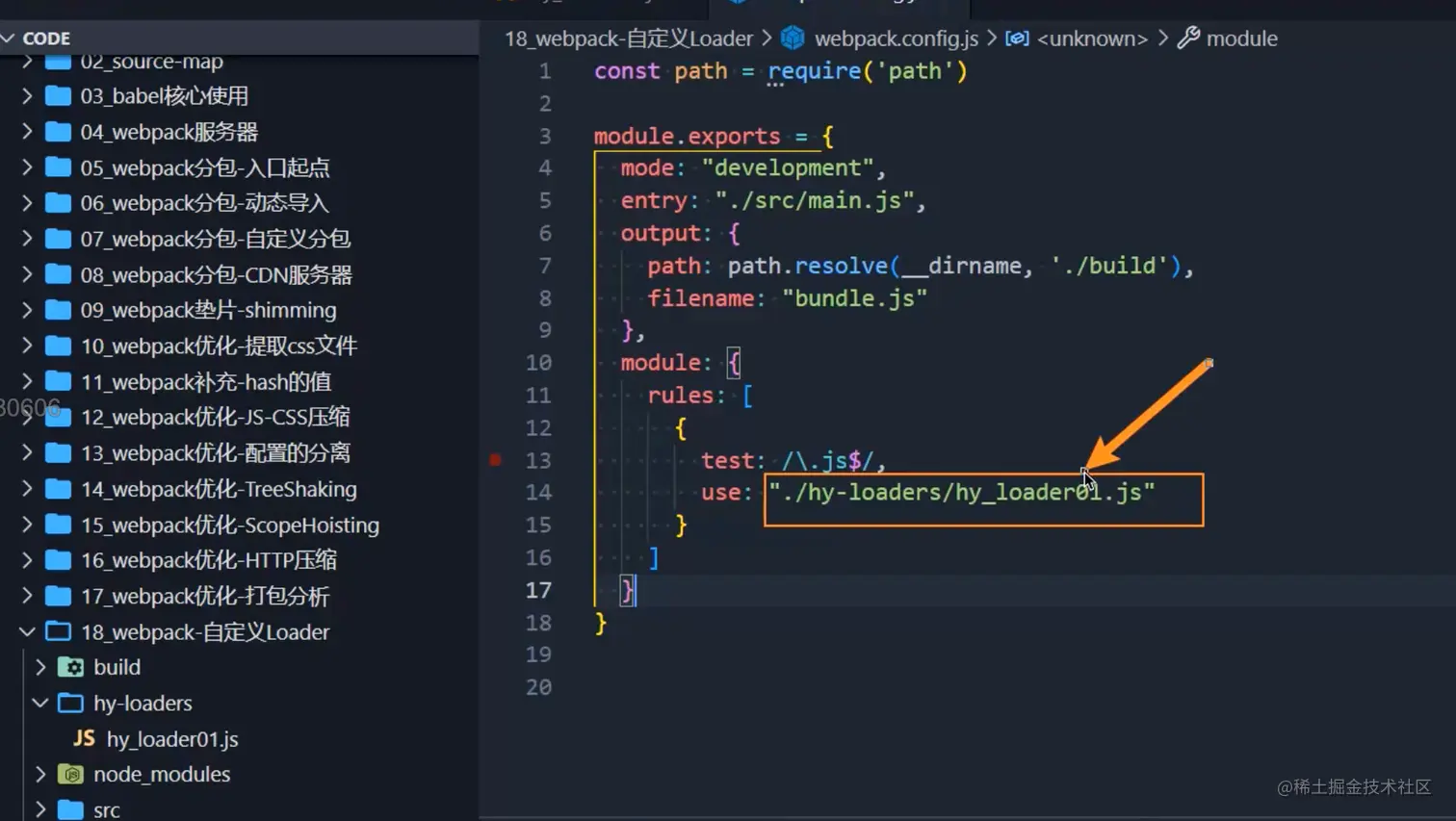This screenshot has width=1456, height=821.
Task: Expand the 13_webpack优化-配置的分离 folder chevron
Action: click(x=27, y=452)
